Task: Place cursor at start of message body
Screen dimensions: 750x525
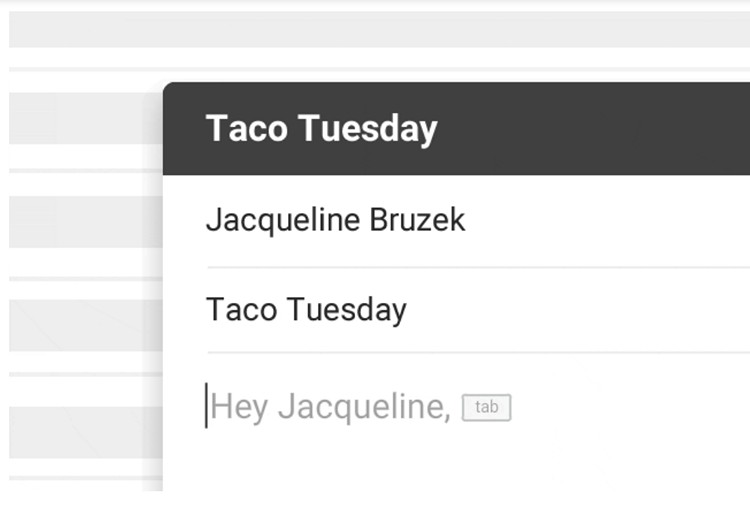Action: pos(207,407)
